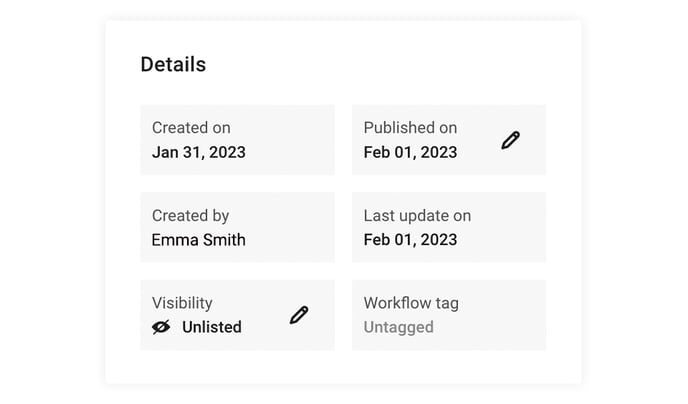Viewport: 688px width, 404px height.
Task: Click the Unlisted visibility status text
Action: point(212,327)
